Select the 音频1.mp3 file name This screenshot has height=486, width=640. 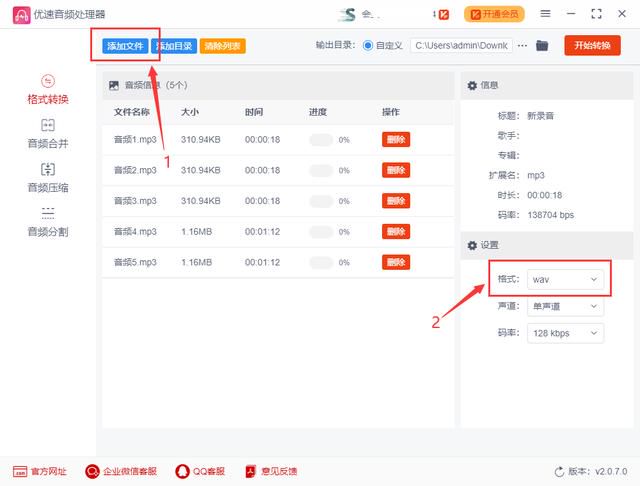click(135, 140)
